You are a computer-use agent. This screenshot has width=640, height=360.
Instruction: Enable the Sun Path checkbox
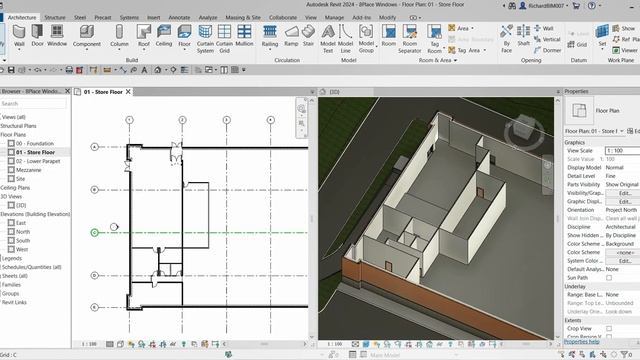609,278
